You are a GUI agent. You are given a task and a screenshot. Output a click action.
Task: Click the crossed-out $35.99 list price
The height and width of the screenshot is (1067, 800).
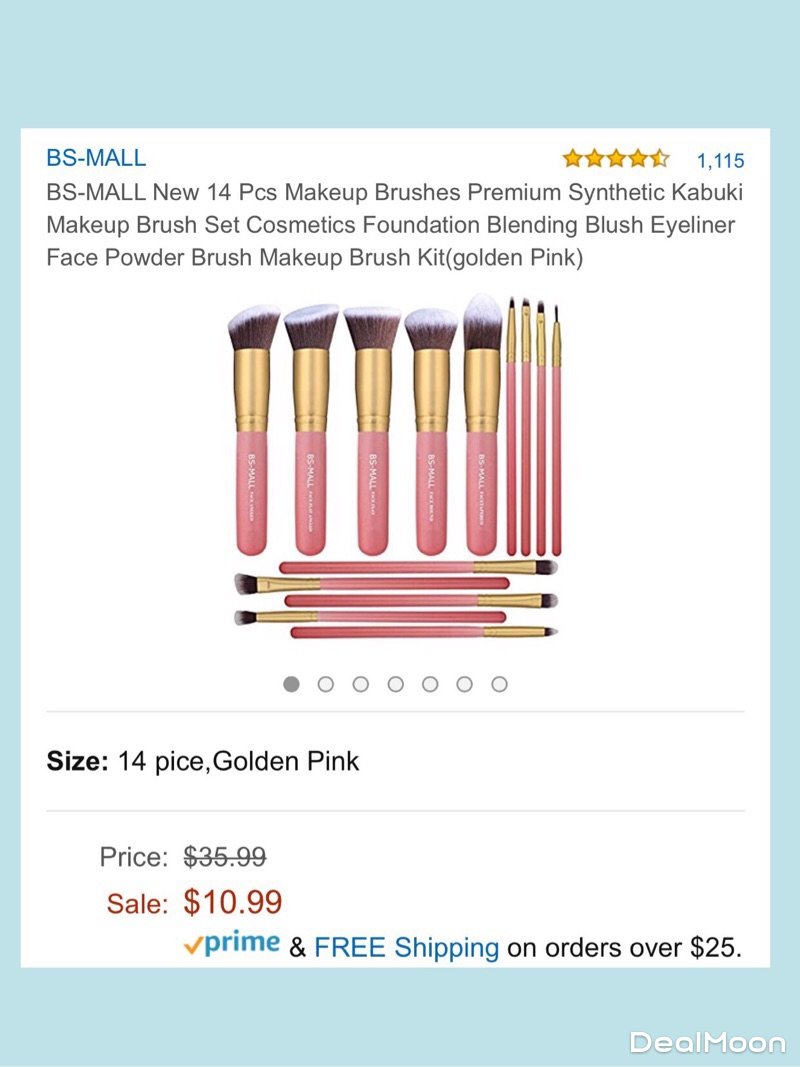point(225,857)
